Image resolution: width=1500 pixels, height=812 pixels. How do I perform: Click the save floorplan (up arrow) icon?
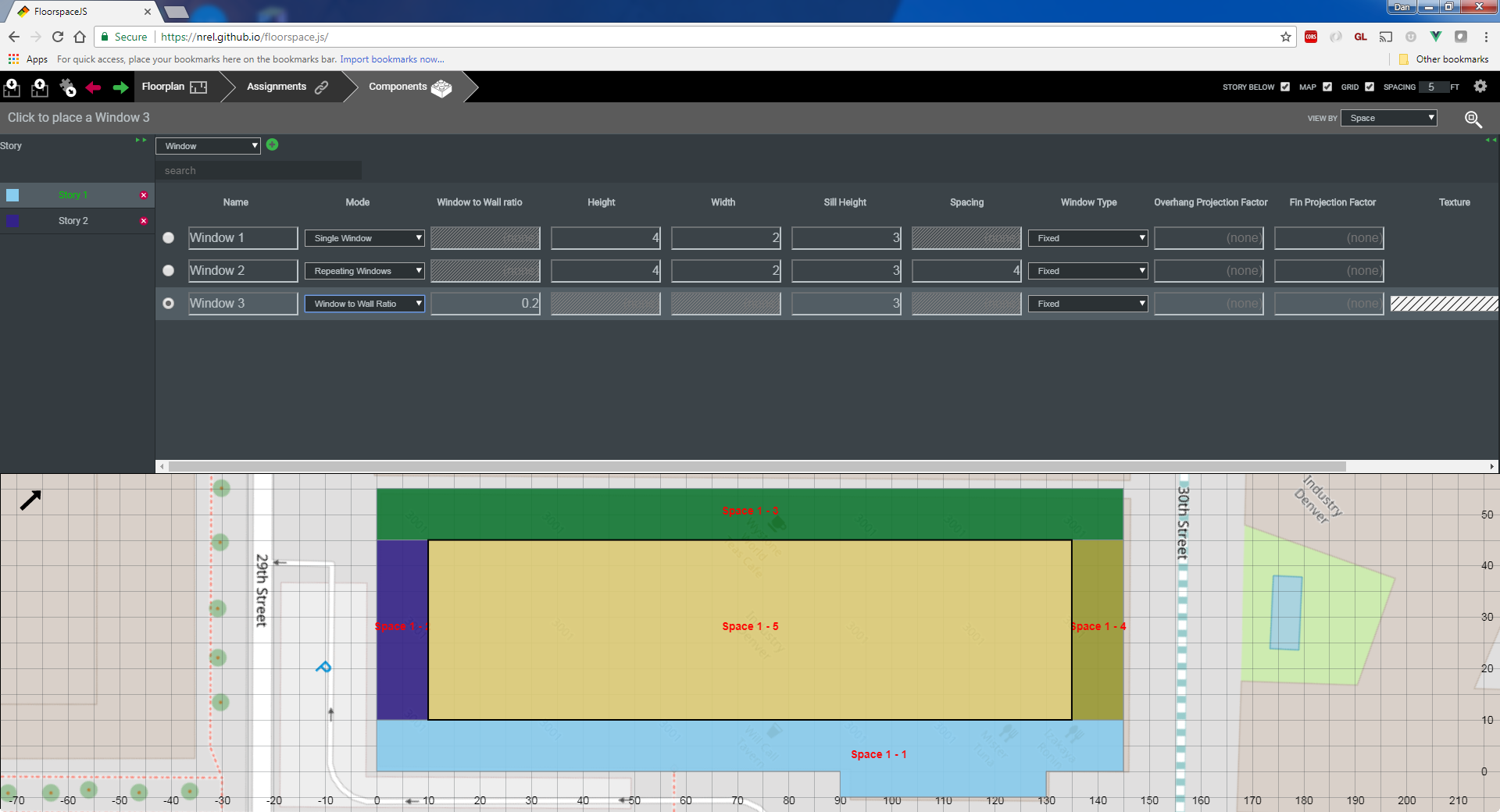(x=39, y=87)
